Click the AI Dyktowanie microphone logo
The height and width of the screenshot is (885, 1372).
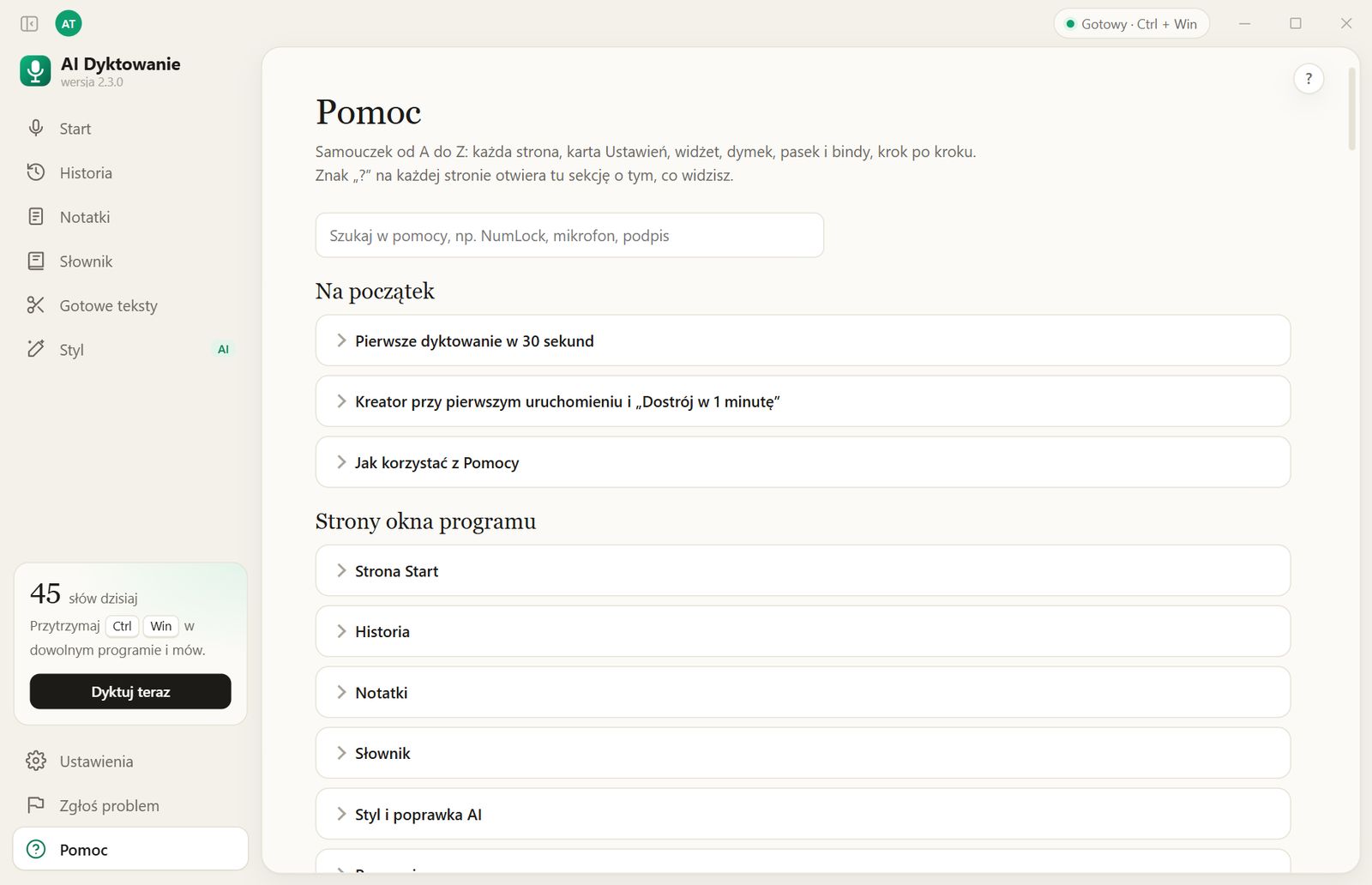tap(35, 71)
